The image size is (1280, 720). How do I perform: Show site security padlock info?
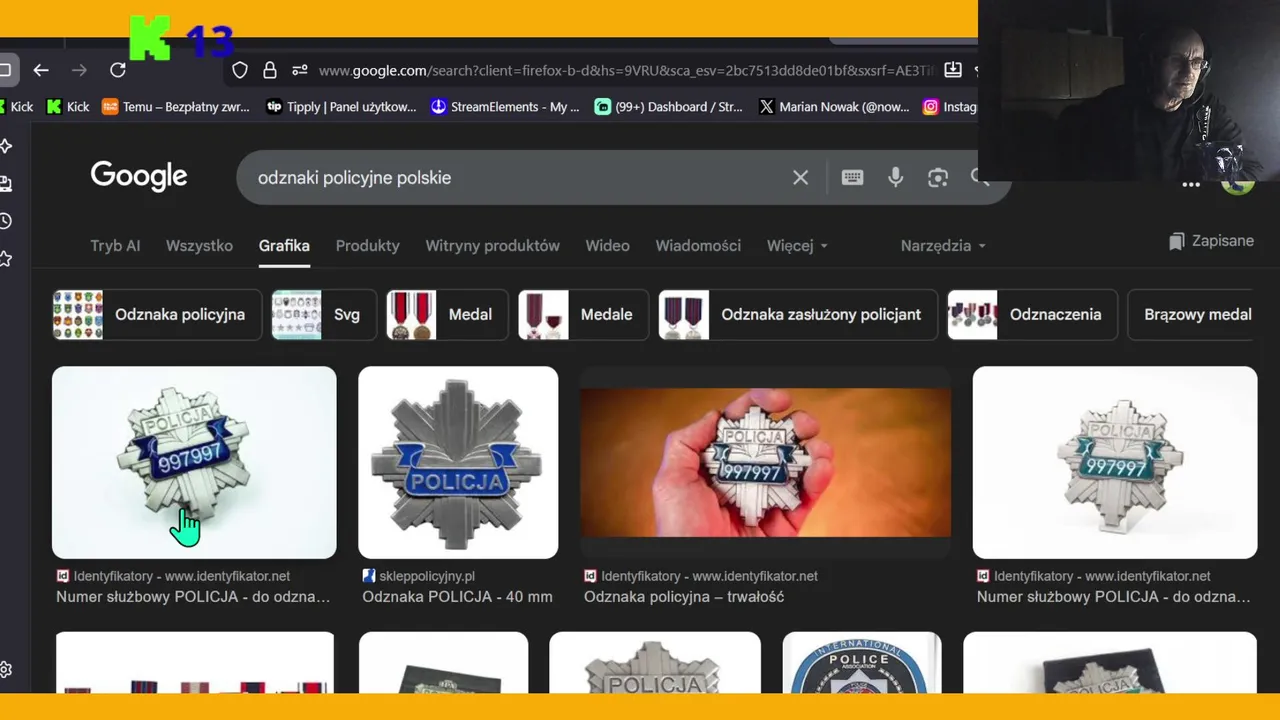pyautogui.click(x=269, y=70)
